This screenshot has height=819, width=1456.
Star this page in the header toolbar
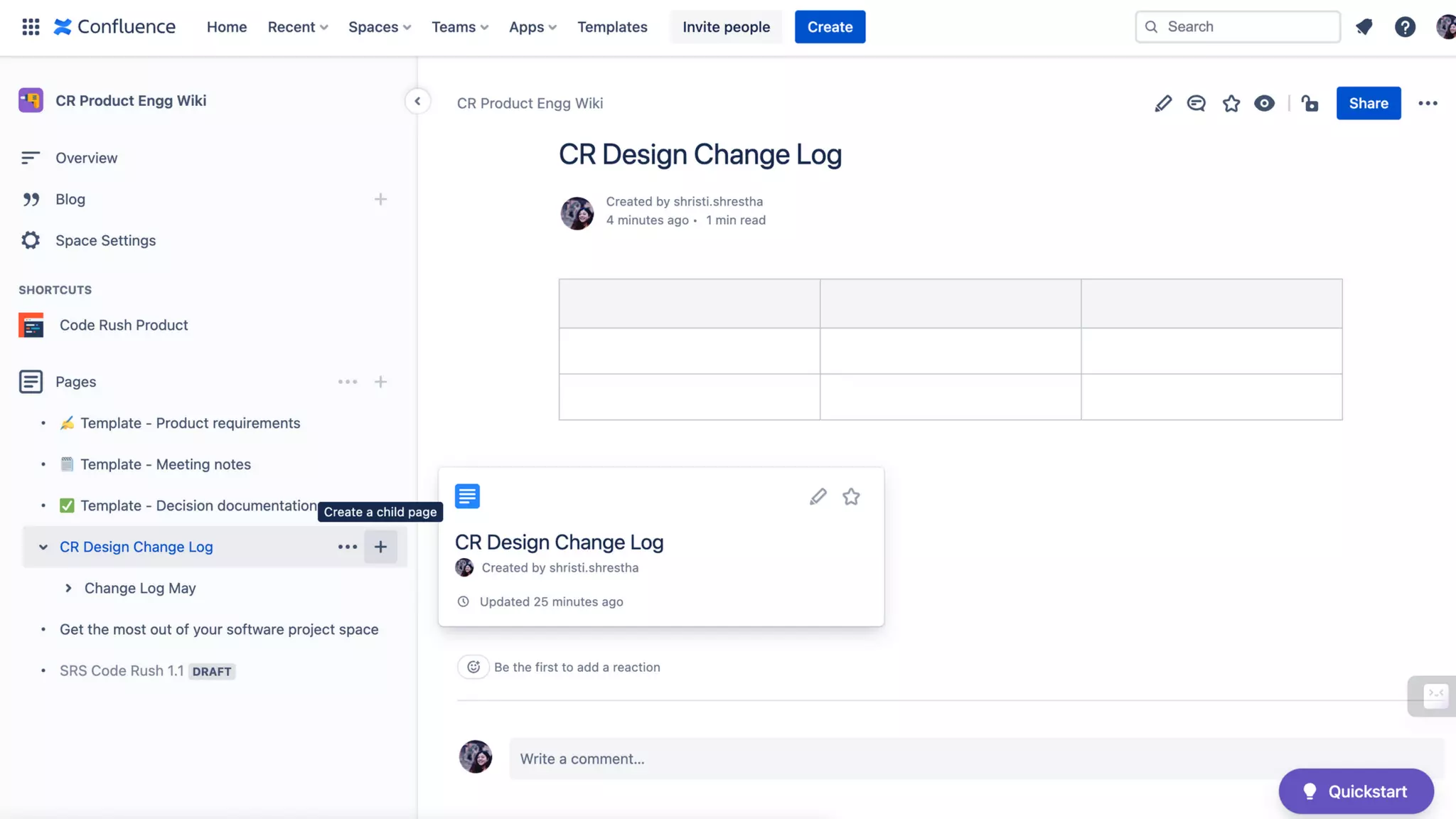point(1231,104)
